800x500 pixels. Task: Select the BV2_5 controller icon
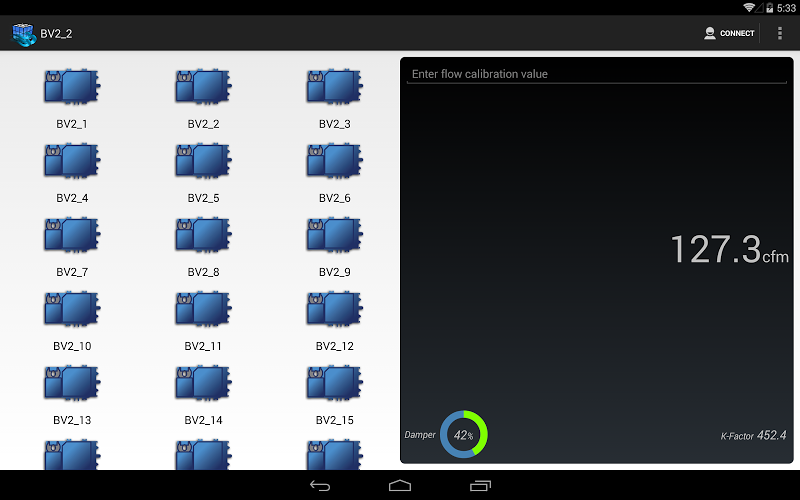[x=203, y=161]
